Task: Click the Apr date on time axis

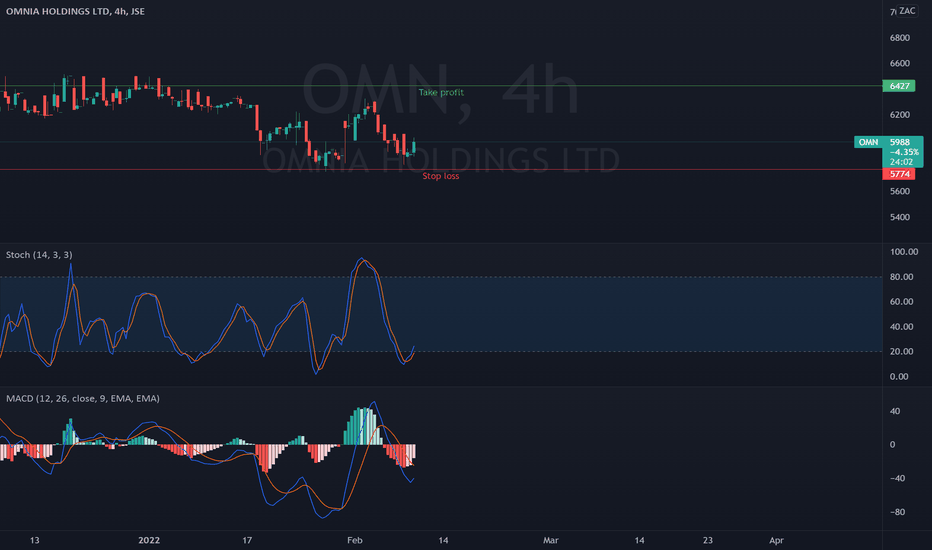Action: click(776, 540)
